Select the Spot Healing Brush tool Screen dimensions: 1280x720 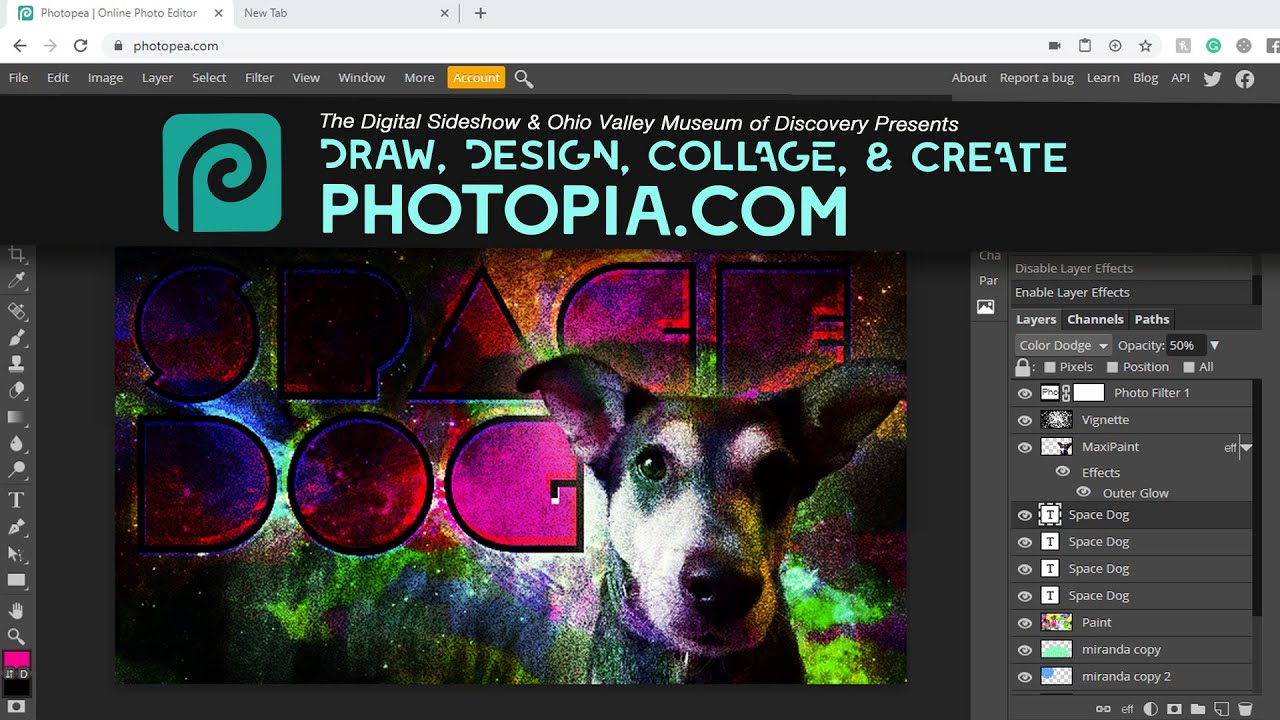tap(16, 311)
